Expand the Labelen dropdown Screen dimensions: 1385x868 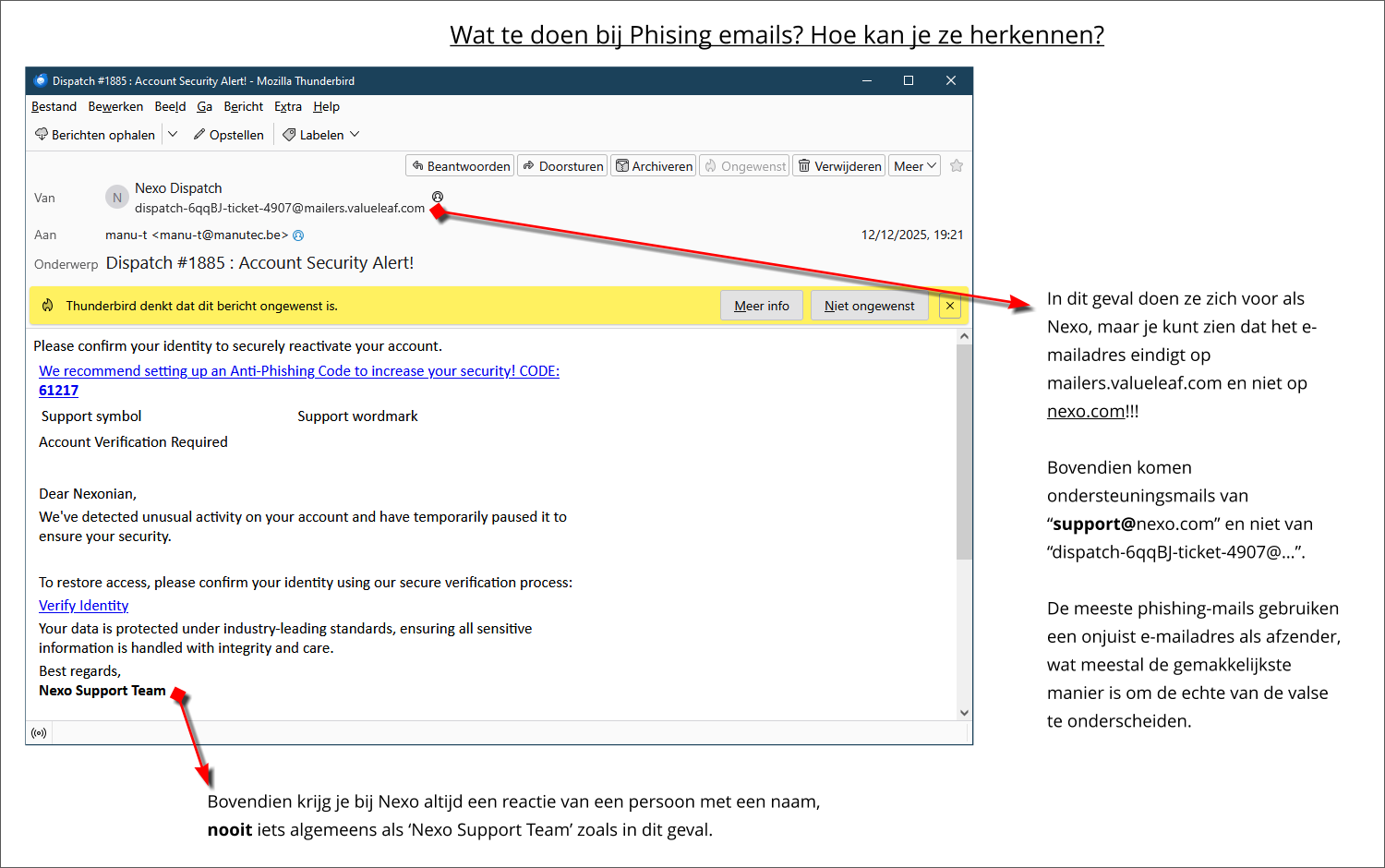321,135
